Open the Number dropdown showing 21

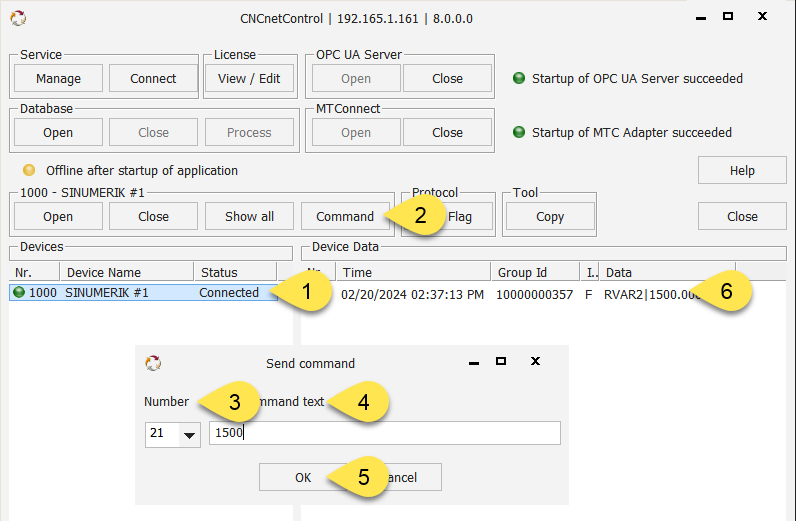(x=188, y=434)
